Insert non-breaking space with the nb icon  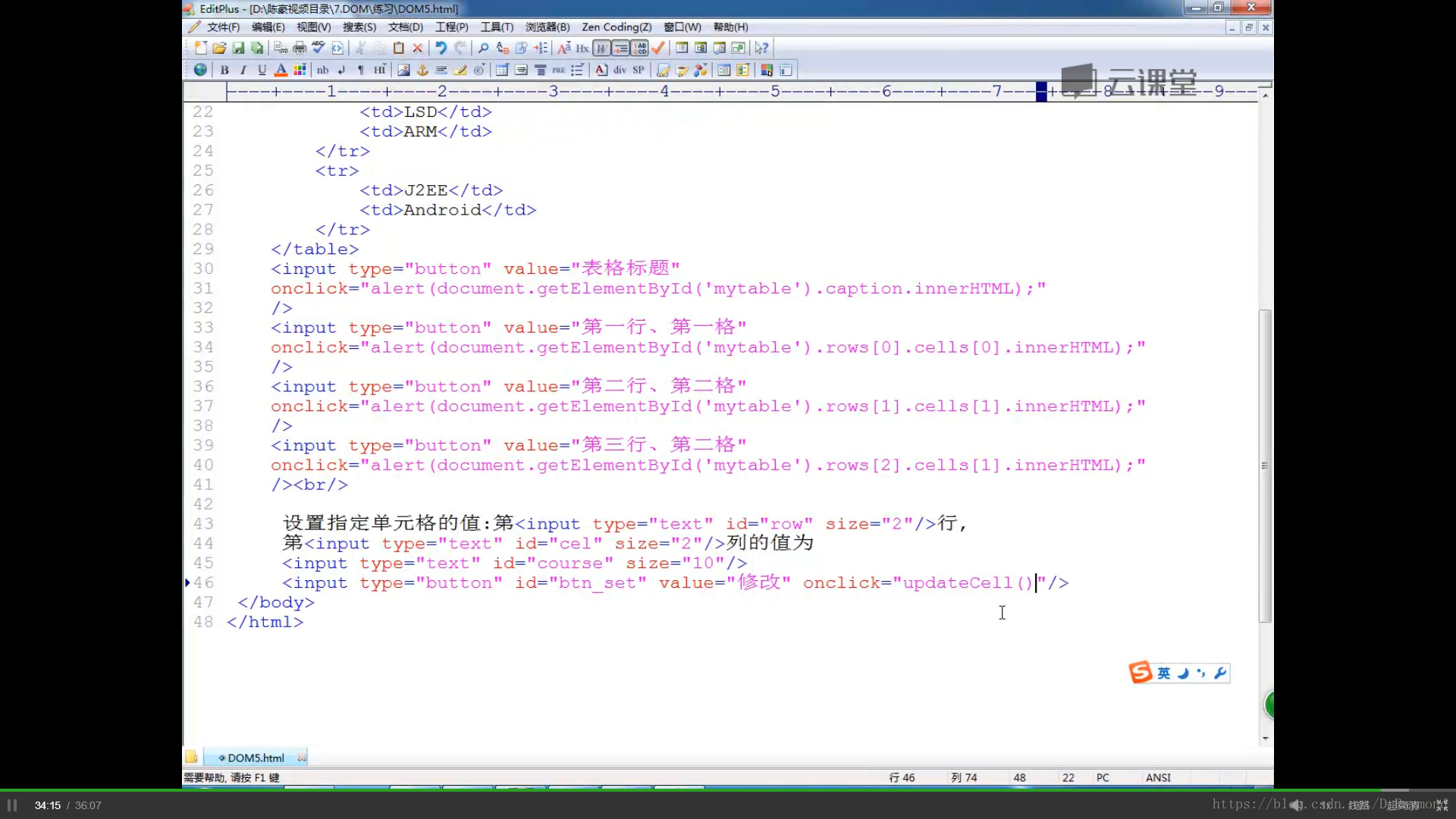coord(322,70)
